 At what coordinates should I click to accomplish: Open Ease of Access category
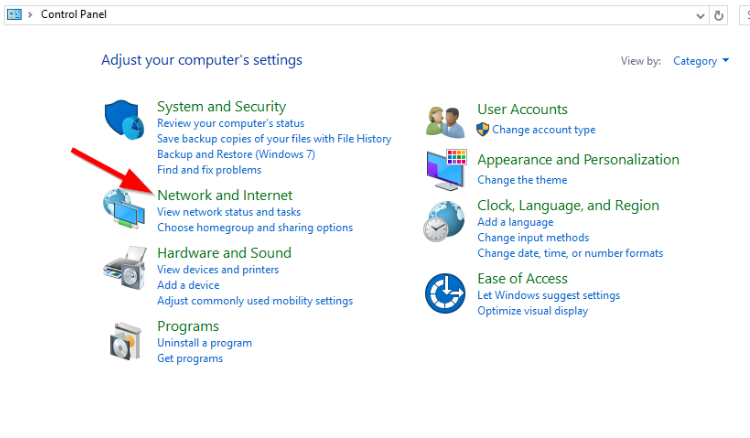pyautogui.click(x=522, y=278)
